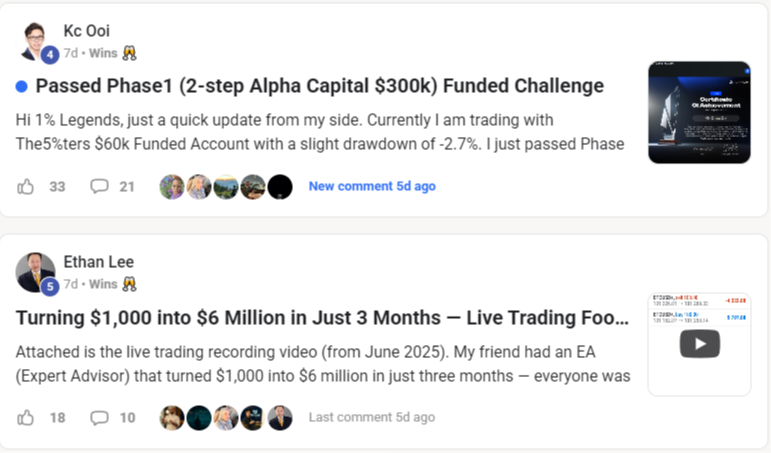
Task: Like Kc Oi's Phase1 post thumbs-up
Action: 26,186
